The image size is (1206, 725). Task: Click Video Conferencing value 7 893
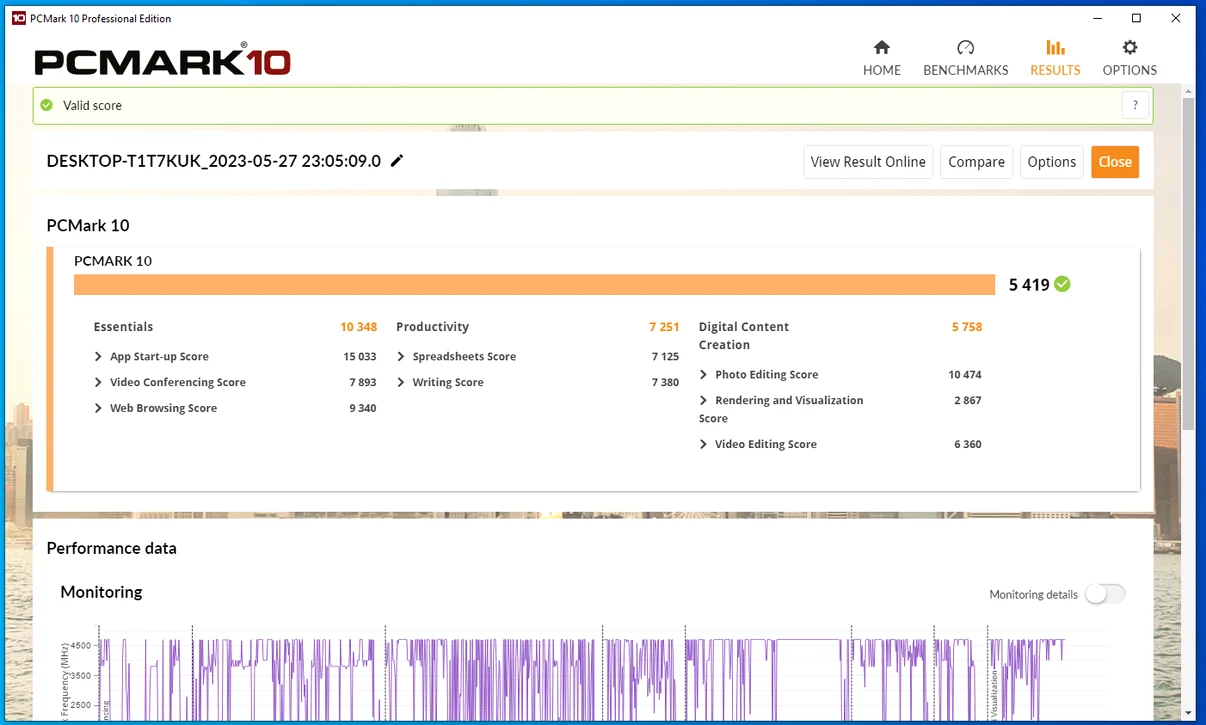(363, 382)
